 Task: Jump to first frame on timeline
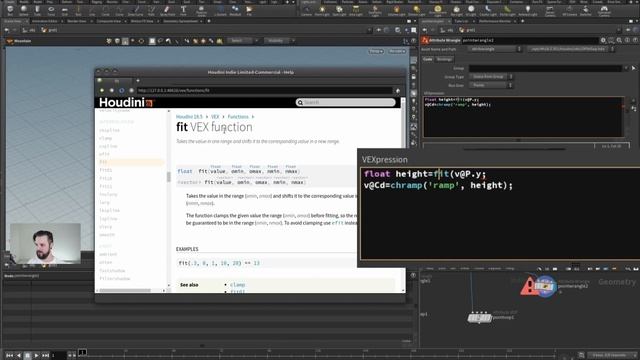point(9,356)
